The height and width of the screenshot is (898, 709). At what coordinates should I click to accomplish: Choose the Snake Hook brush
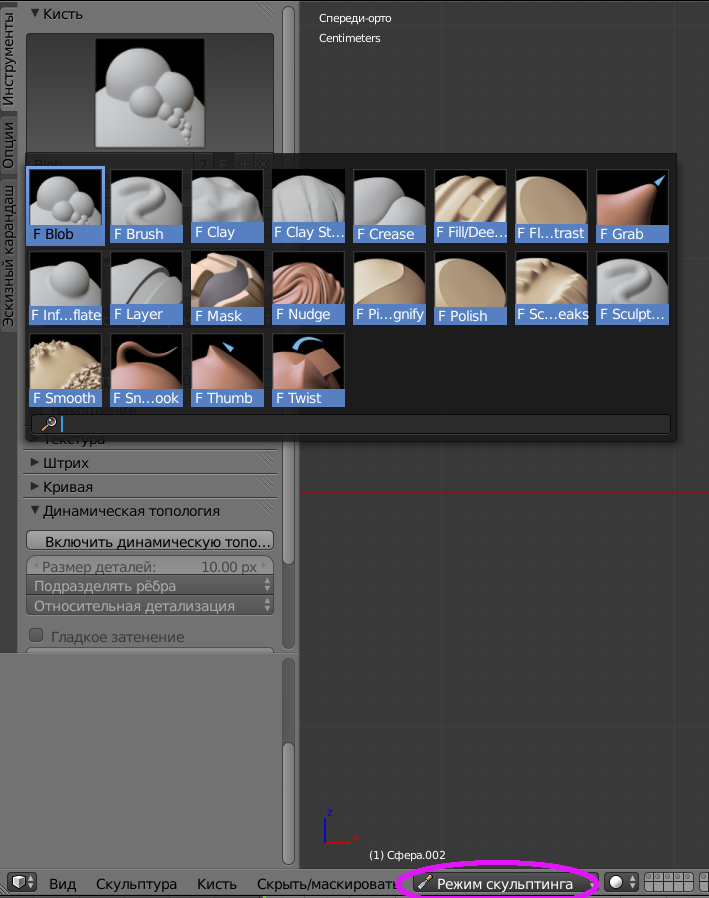coord(147,371)
